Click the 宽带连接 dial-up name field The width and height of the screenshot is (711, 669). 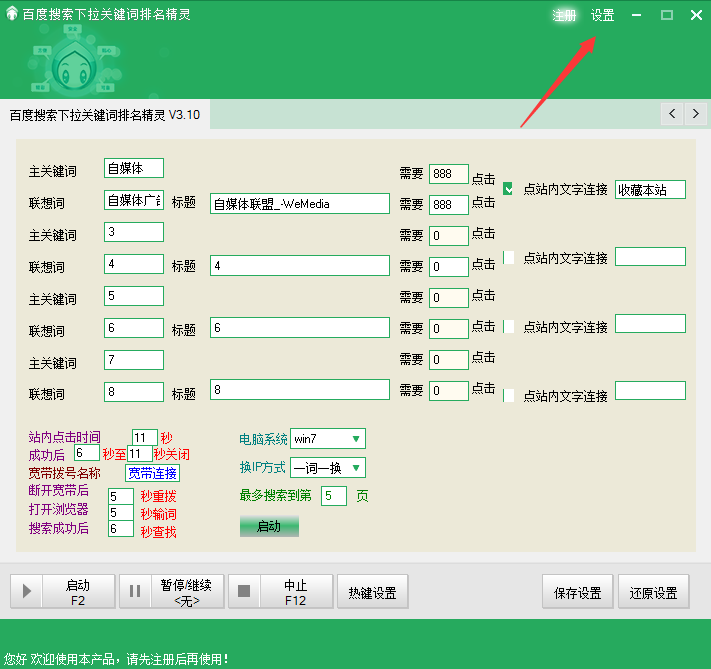point(152,473)
